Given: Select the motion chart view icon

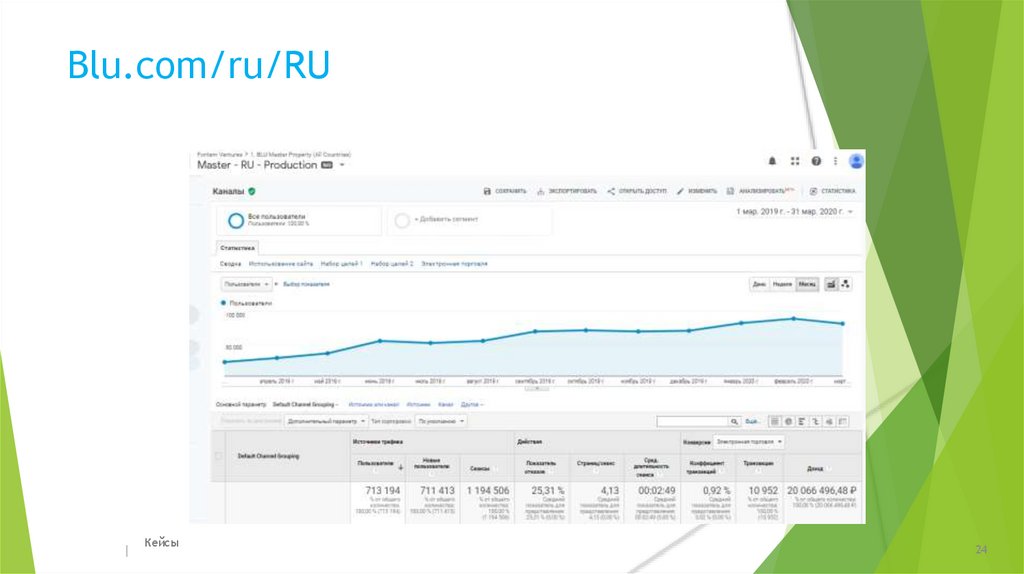Looking at the screenshot, I should (x=846, y=284).
